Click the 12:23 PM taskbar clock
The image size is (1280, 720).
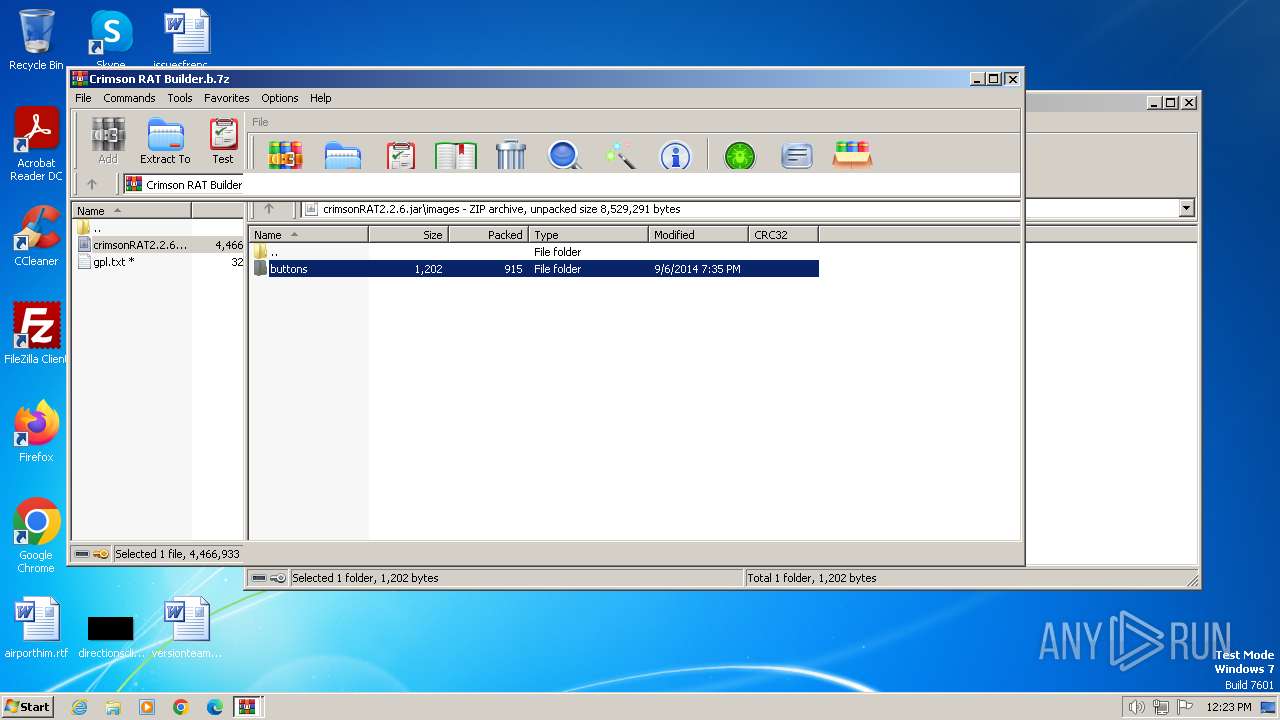1229,707
